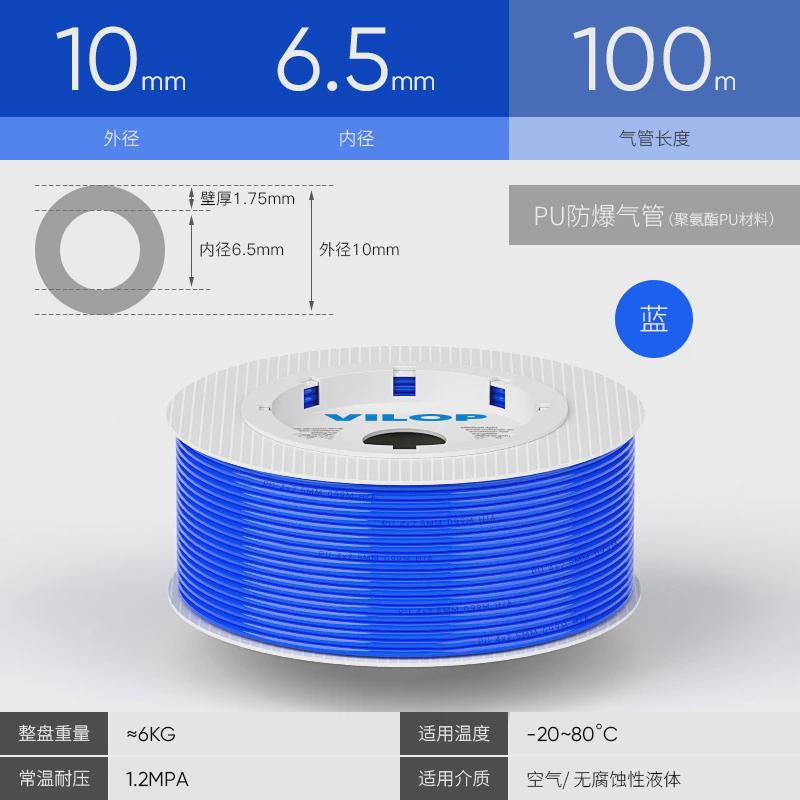The width and height of the screenshot is (800, 800).
Task: Click the 适用介质 spec header
Action: coord(454,779)
